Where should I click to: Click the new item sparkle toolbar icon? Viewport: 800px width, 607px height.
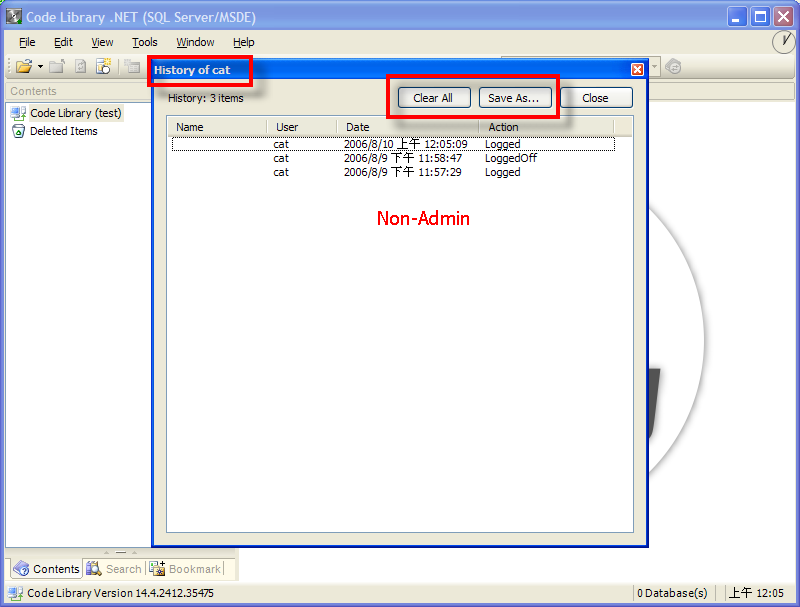tap(104, 66)
